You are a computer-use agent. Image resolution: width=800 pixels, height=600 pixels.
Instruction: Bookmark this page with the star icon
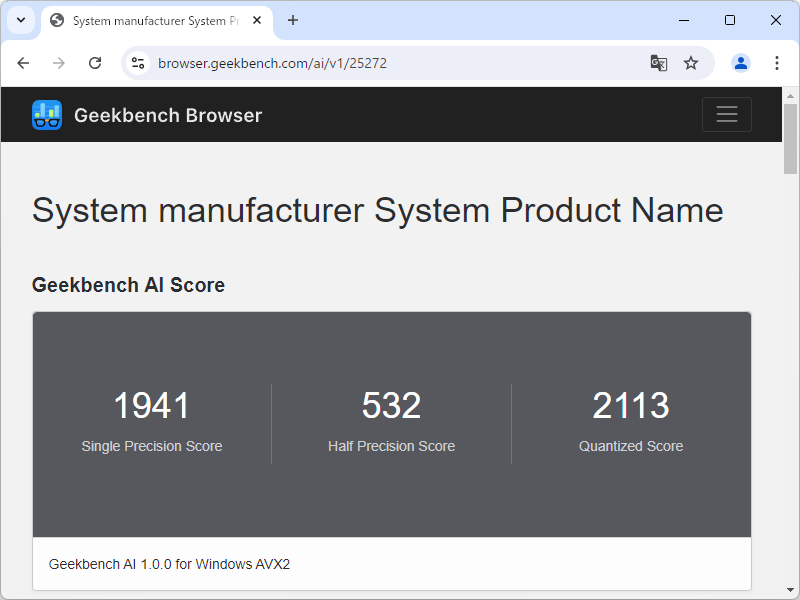coord(691,62)
